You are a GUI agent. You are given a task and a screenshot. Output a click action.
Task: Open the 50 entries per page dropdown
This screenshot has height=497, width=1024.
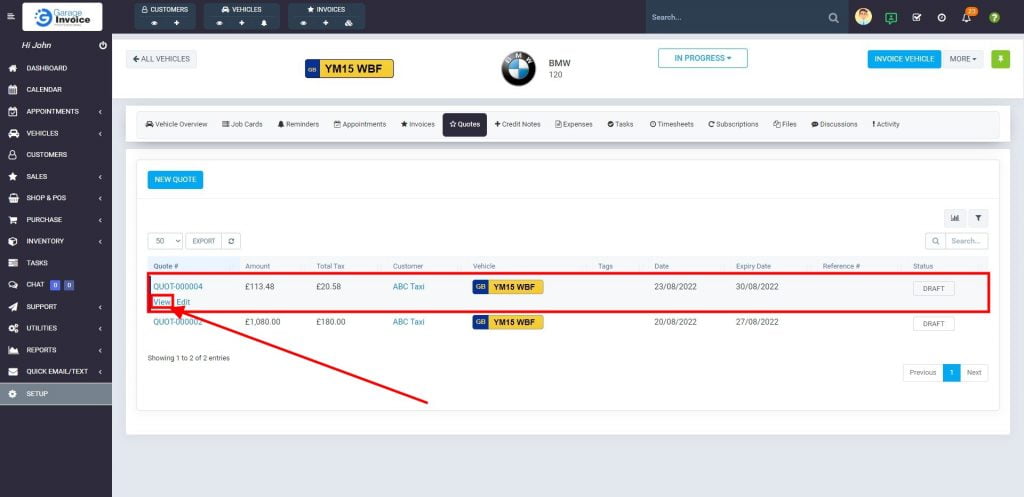pyautogui.click(x=165, y=241)
